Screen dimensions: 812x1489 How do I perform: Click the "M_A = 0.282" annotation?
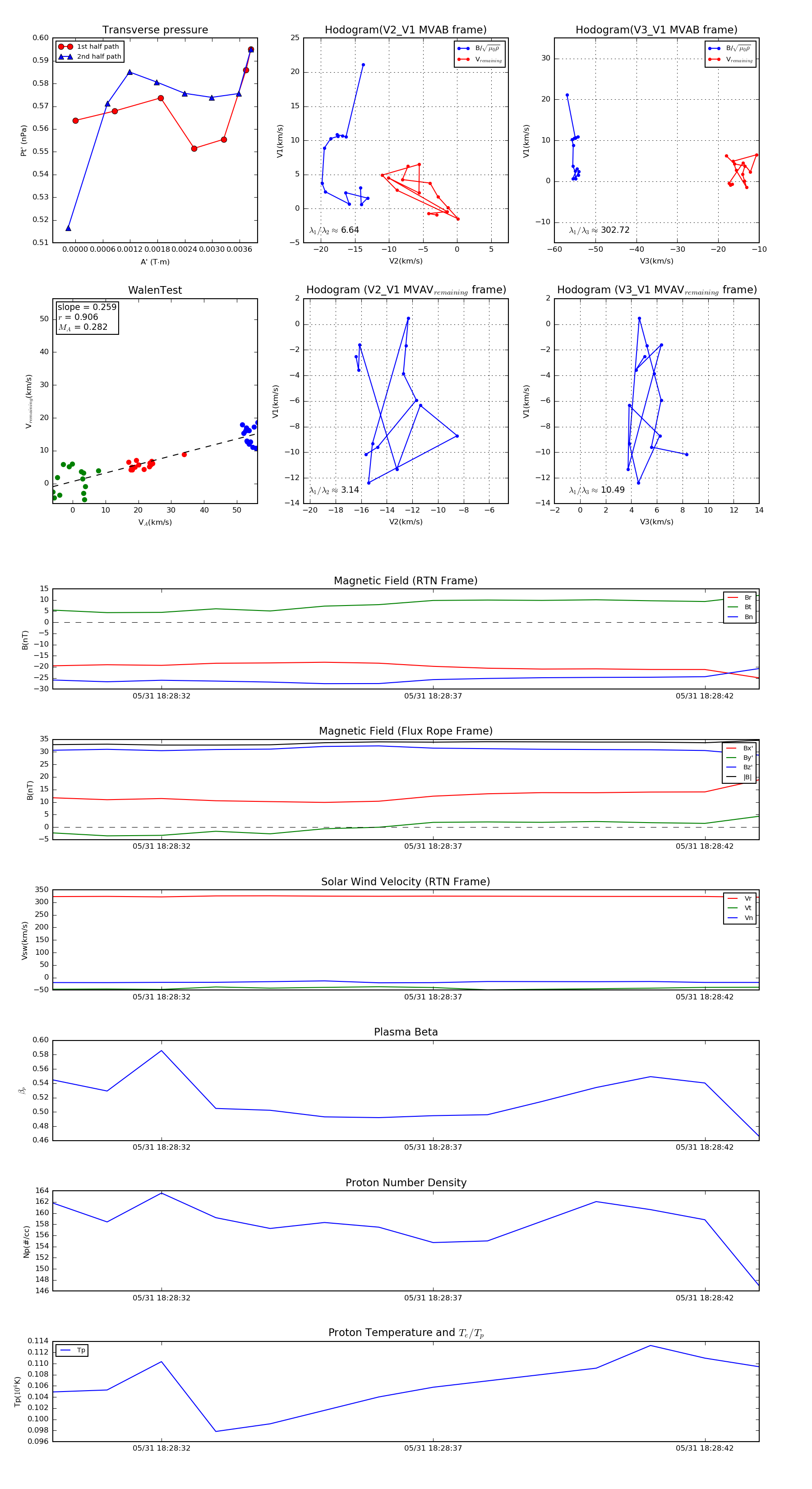pyautogui.click(x=83, y=327)
